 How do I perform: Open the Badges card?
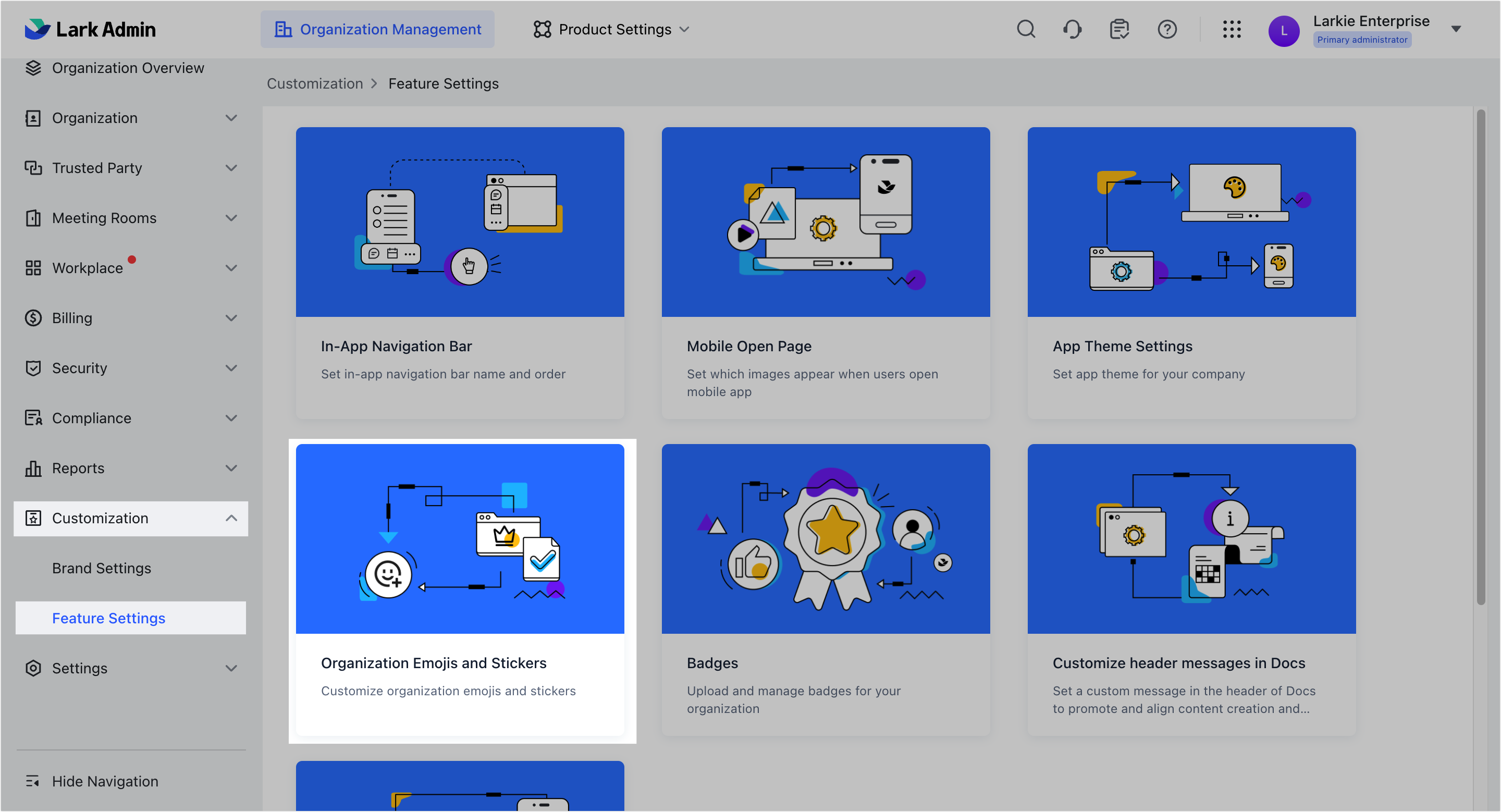point(825,588)
